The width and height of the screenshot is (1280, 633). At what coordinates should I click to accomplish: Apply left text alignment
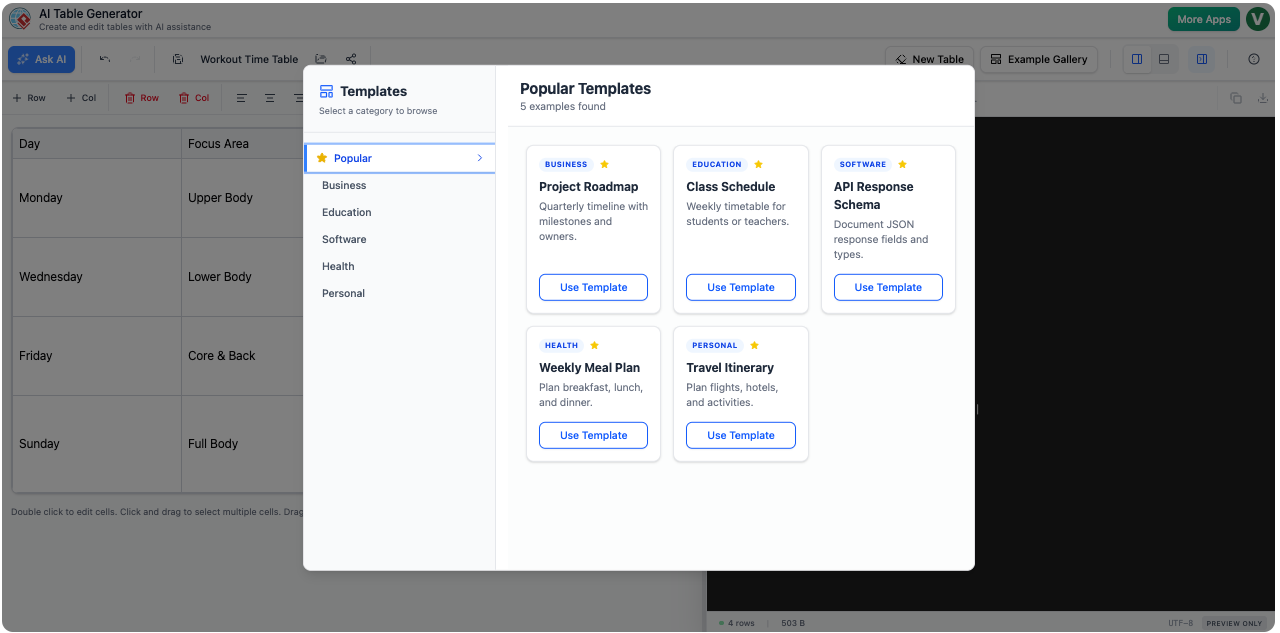(x=241, y=97)
